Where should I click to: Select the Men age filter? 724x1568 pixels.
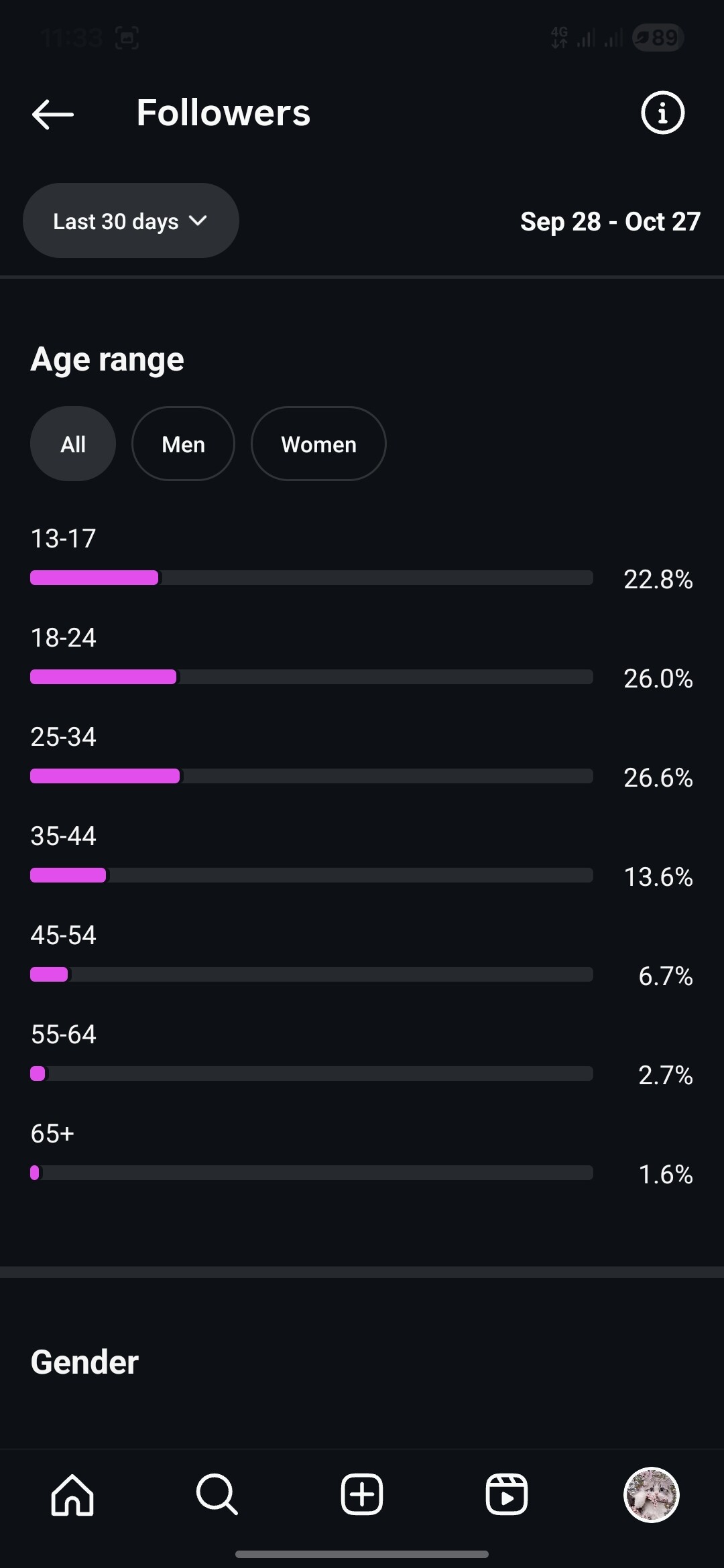183,444
